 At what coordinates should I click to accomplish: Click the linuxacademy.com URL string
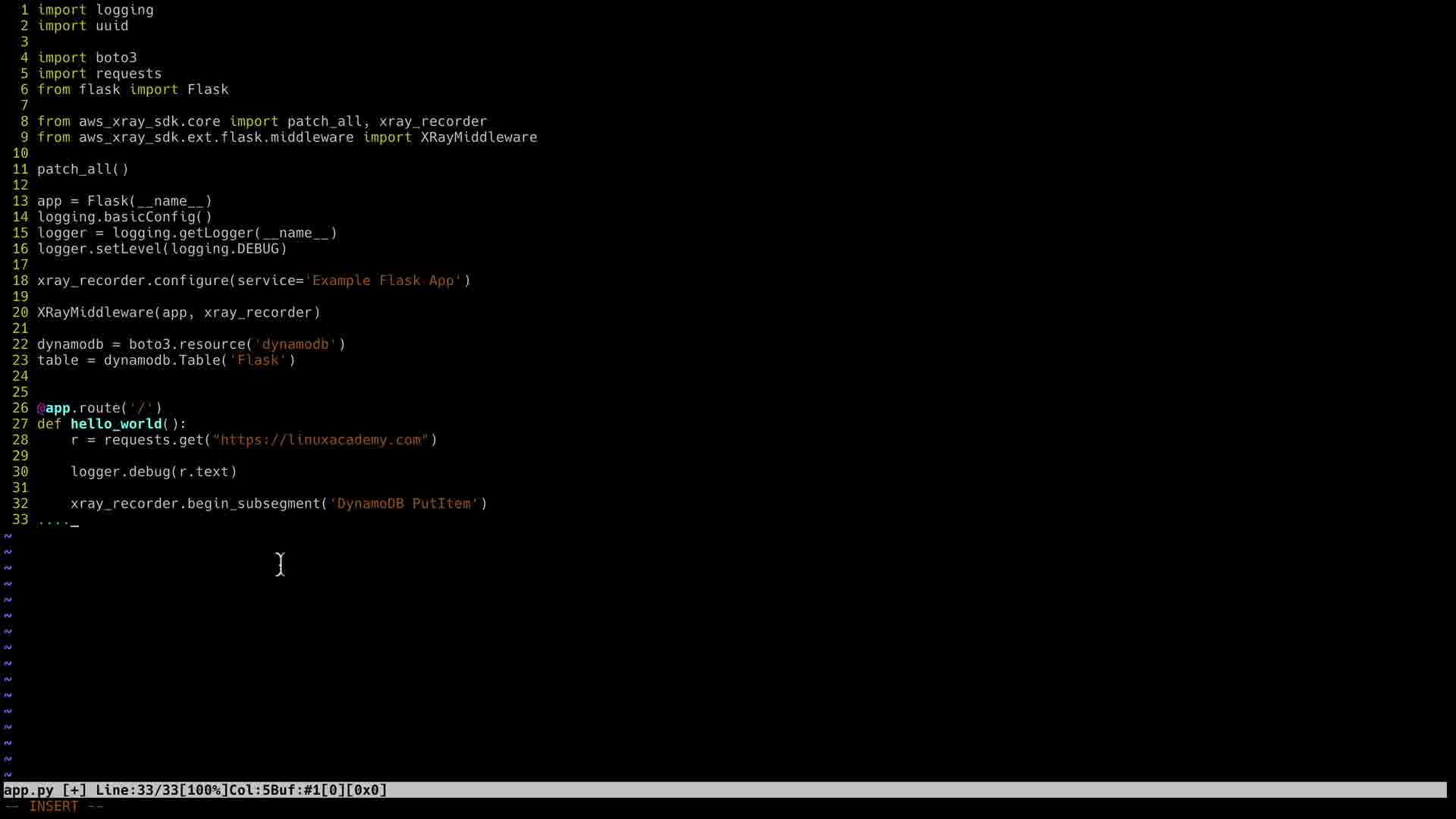point(320,440)
